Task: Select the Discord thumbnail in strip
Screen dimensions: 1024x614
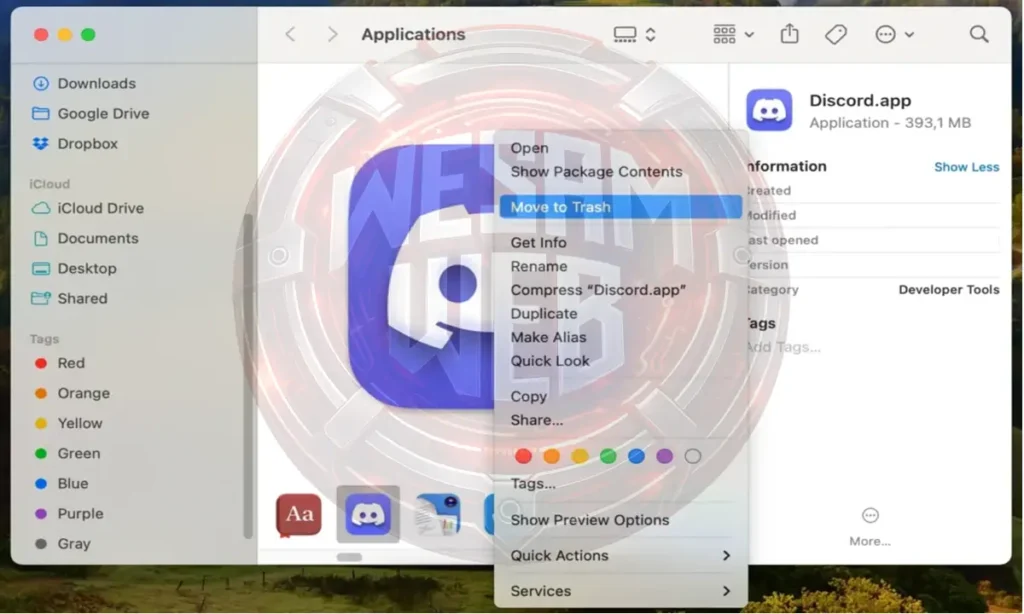Action: [x=368, y=514]
